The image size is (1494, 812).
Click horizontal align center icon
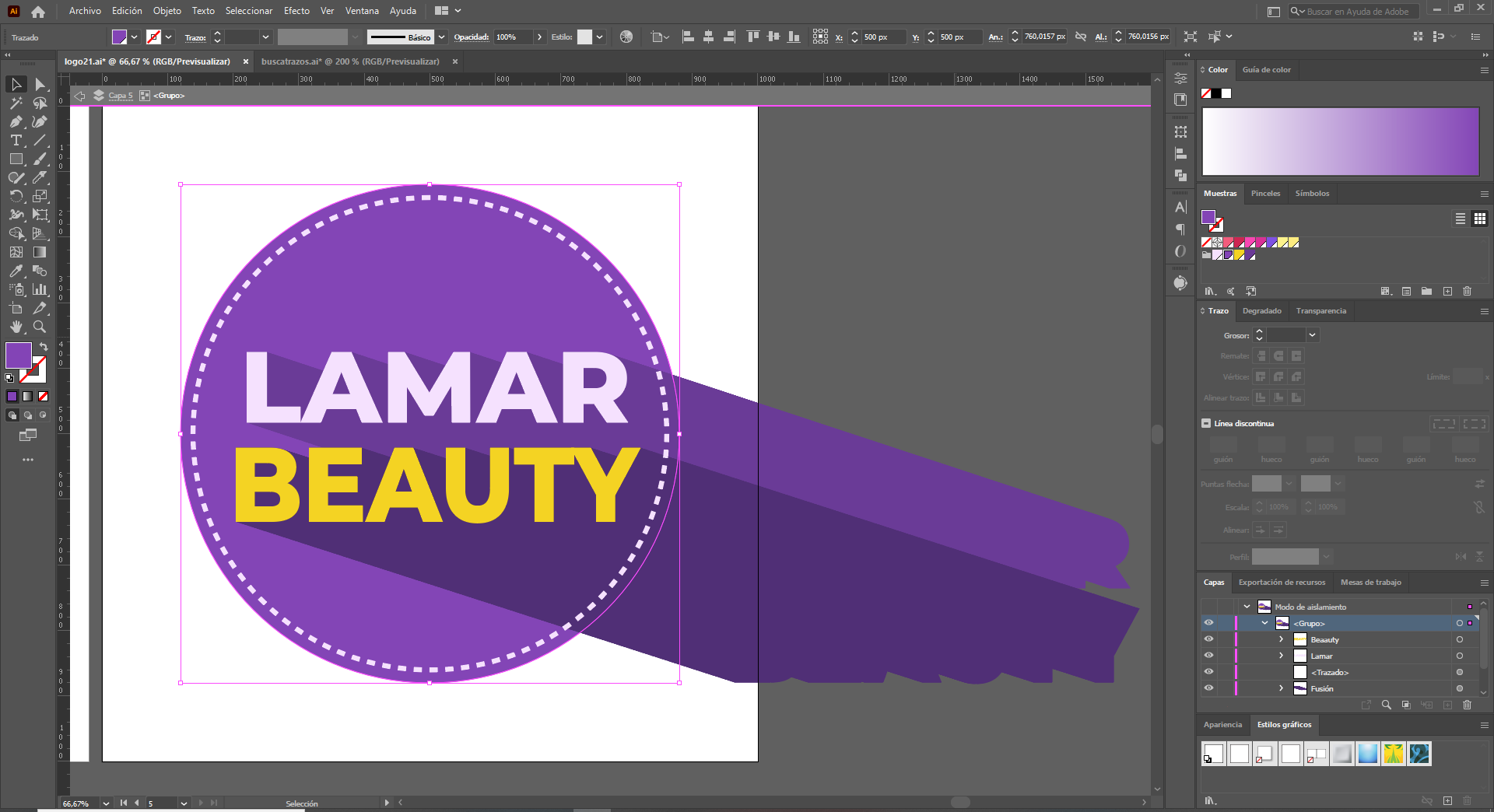click(708, 37)
